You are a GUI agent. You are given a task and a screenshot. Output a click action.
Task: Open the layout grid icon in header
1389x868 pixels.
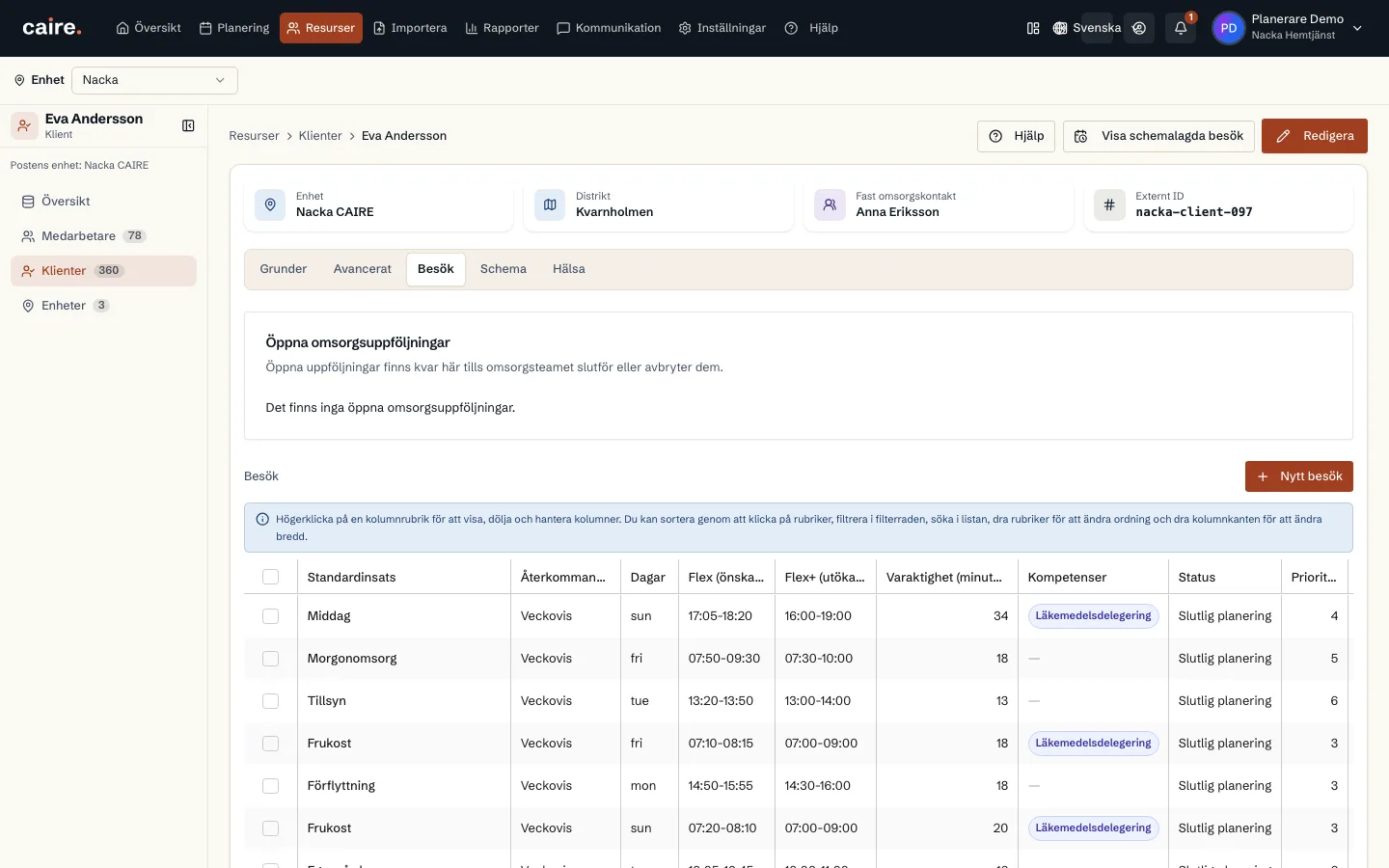pyautogui.click(x=1033, y=28)
